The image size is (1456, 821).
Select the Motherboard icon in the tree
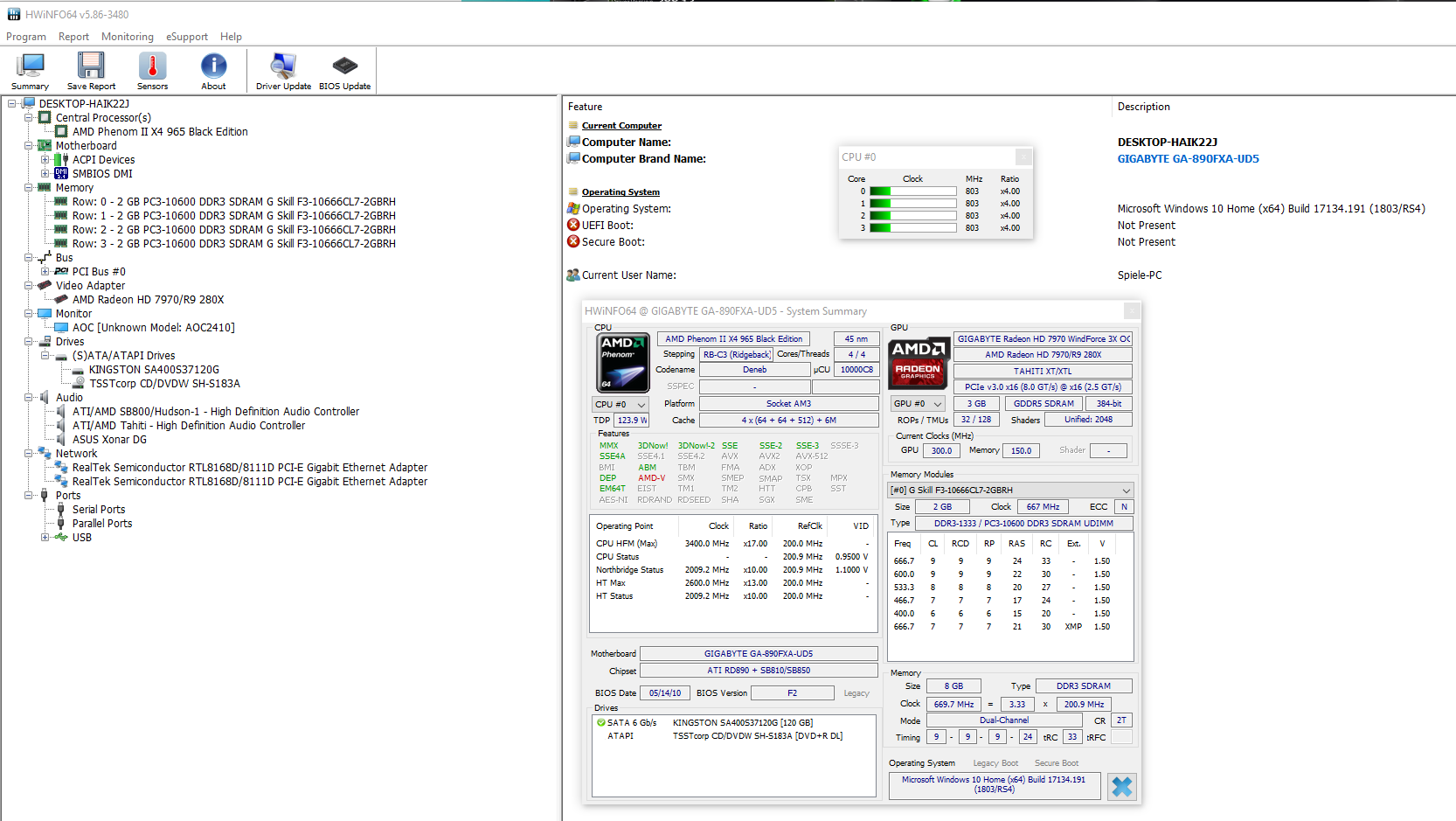(45, 145)
